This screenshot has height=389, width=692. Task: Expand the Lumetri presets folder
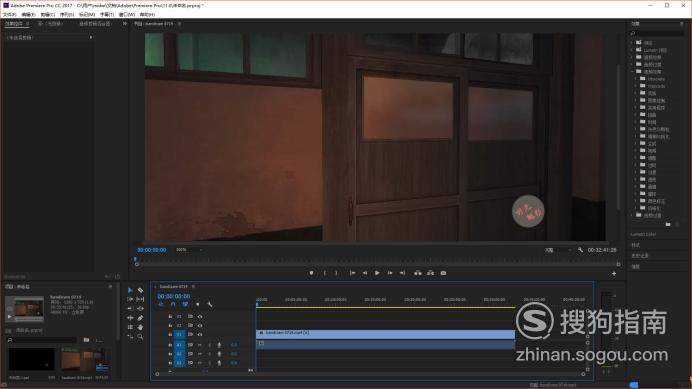[632, 50]
